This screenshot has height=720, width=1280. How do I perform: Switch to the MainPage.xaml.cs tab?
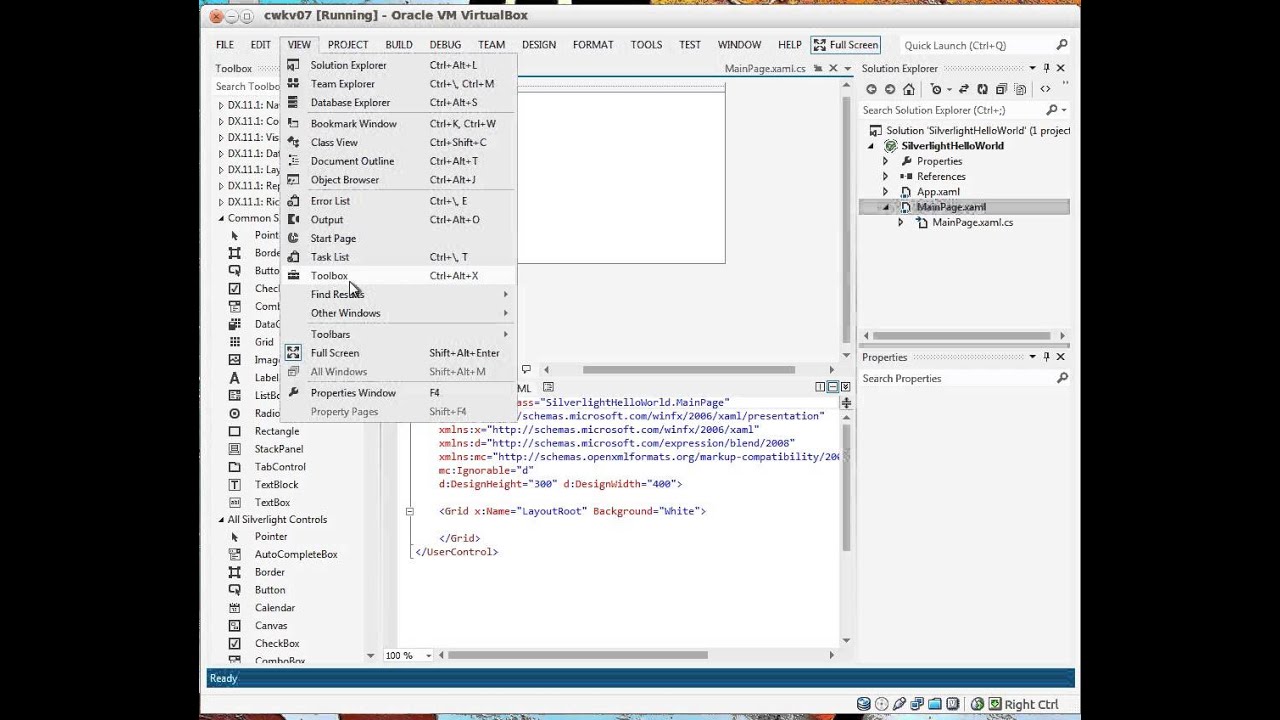click(765, 69)
